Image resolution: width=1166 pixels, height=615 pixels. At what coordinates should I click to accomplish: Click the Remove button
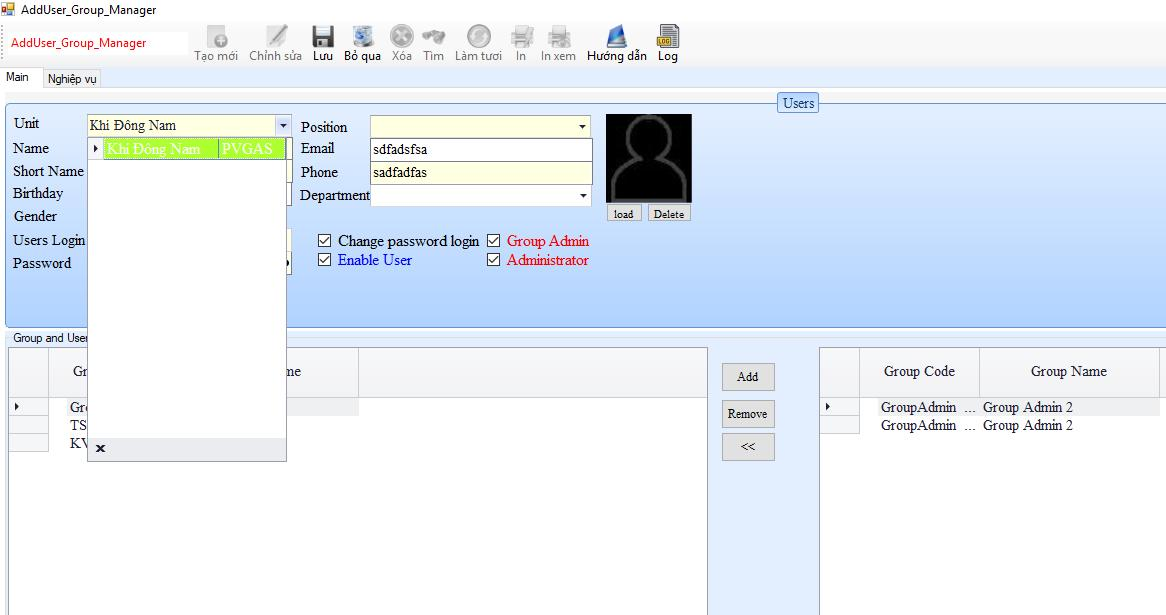(748, 414)
